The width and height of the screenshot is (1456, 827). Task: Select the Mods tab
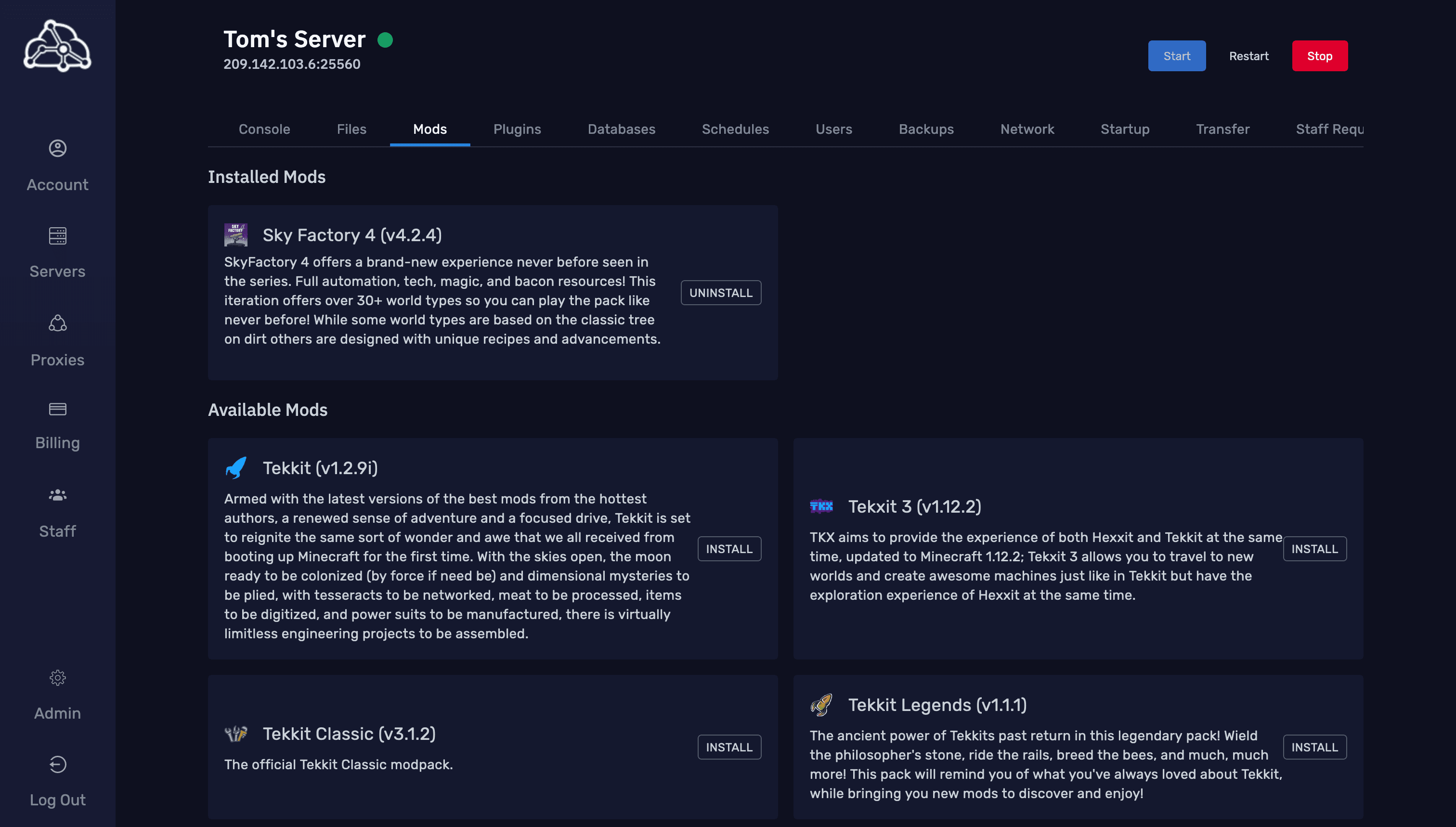click(x=430, y=129)
